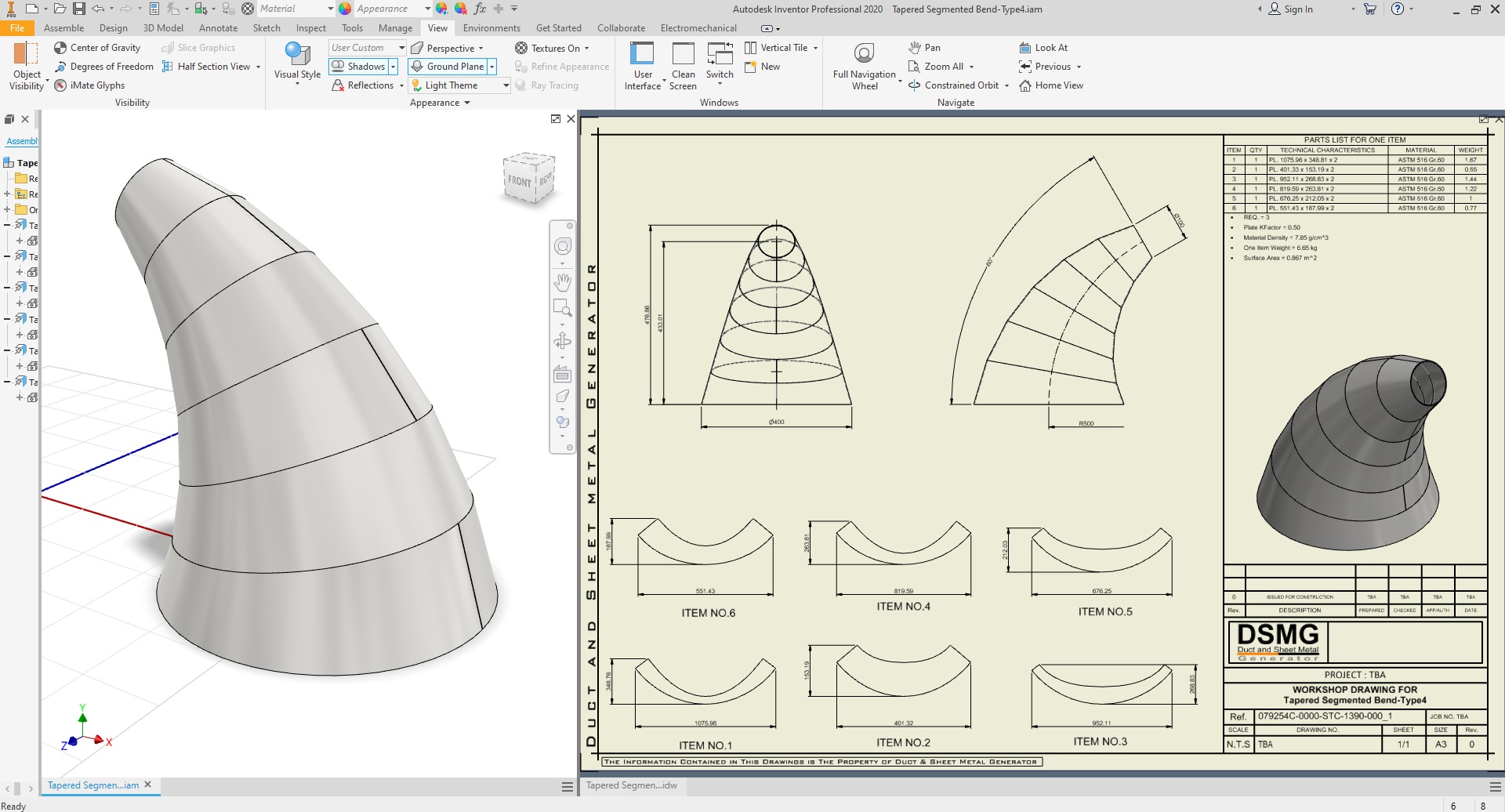The width and height of the screenshot is (1505, 812).
Task: Toggle the Ground Plane display
Action: [x=447, y=67]
